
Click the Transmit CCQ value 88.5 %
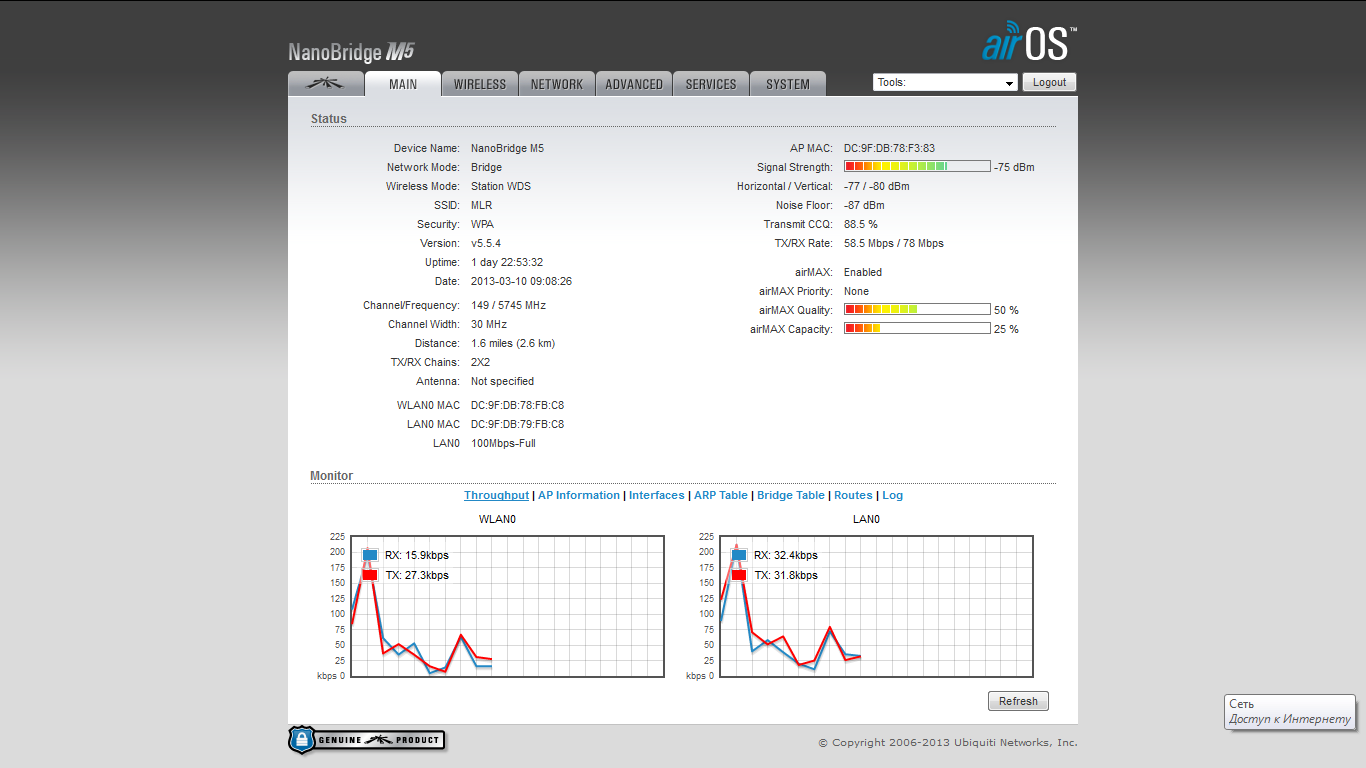pyautogui.click(x=861, y=224)
